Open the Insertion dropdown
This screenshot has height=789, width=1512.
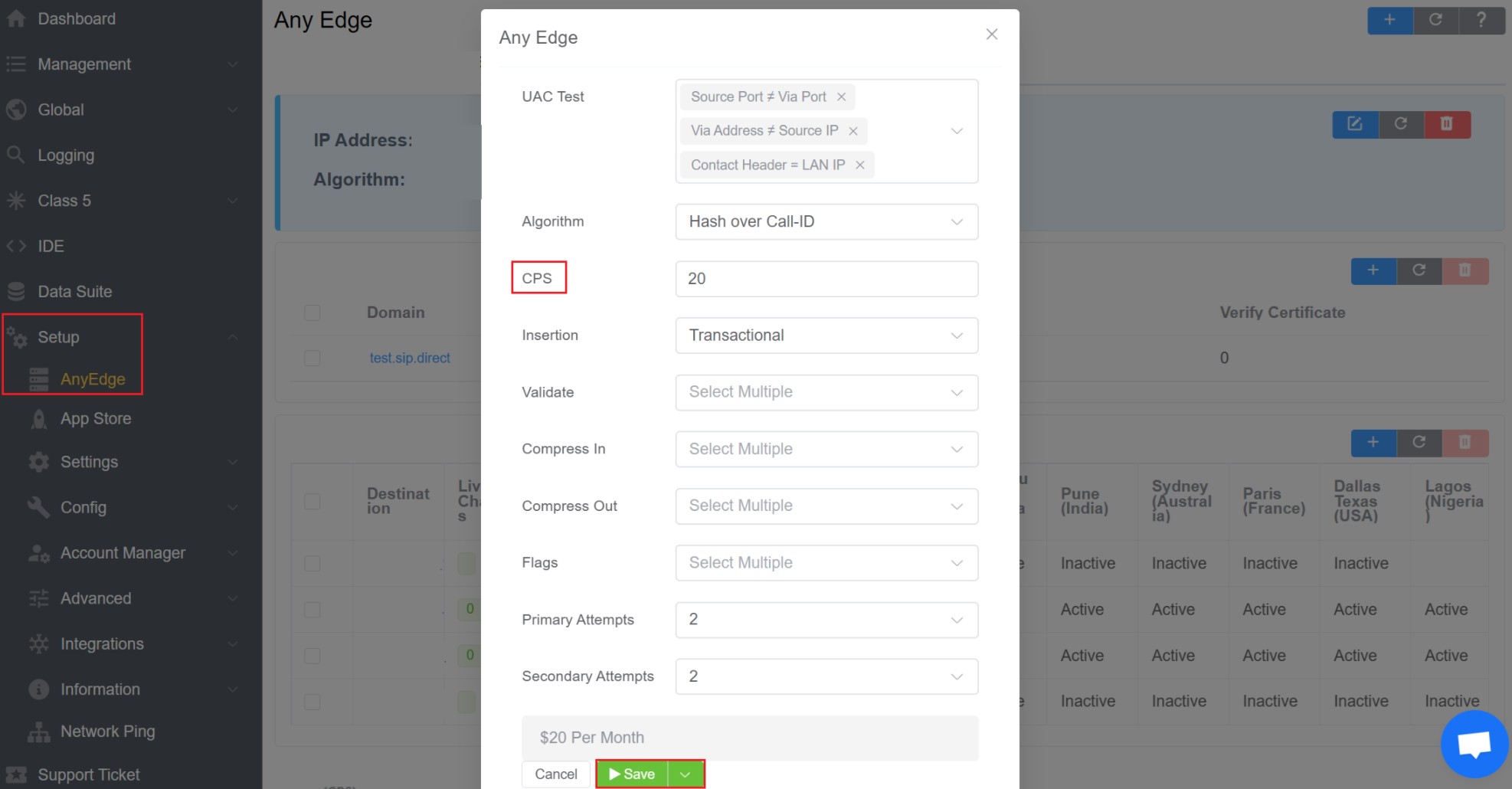[x=826, y=336]
